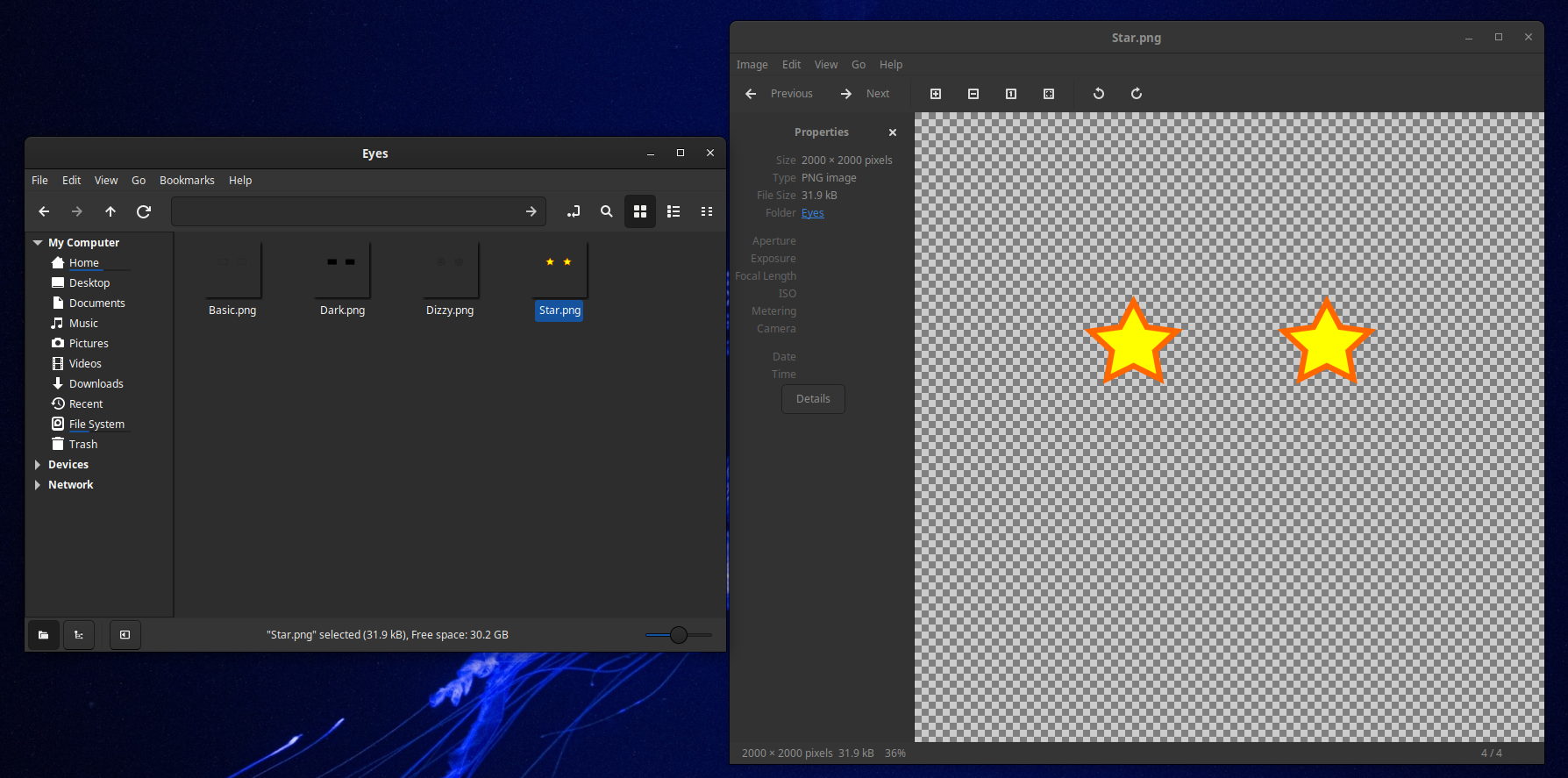Select Dark.png thumbnail
This screenshot has width=1568, height=778.
(x=341, y=270)
